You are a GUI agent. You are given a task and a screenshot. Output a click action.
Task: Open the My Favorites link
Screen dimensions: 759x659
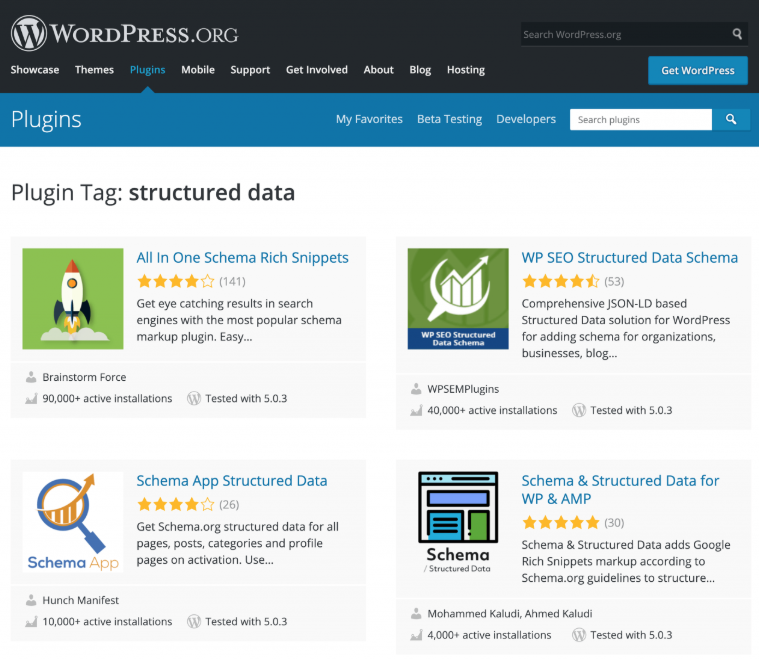coord(369,119)
